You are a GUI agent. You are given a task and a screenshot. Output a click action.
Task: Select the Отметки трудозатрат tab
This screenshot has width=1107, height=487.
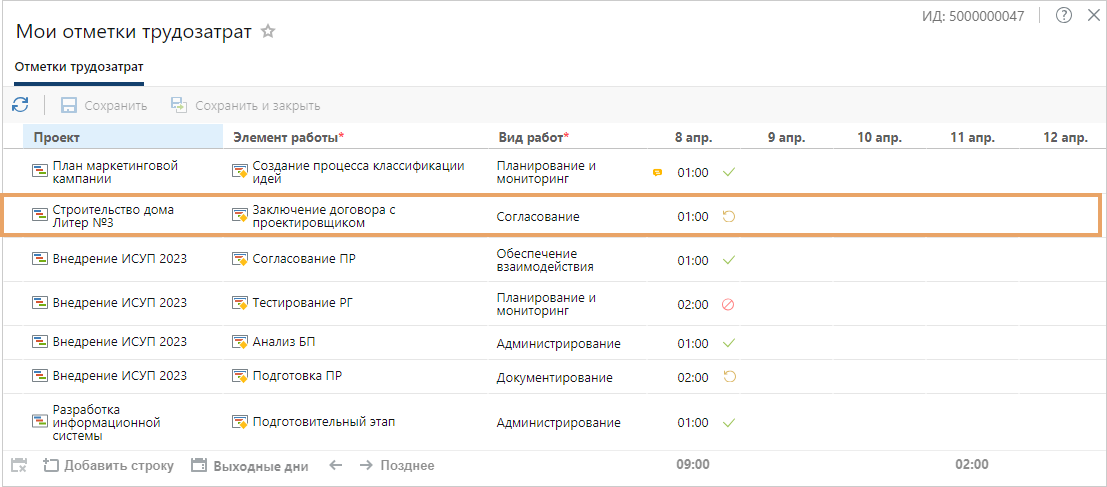79,68
